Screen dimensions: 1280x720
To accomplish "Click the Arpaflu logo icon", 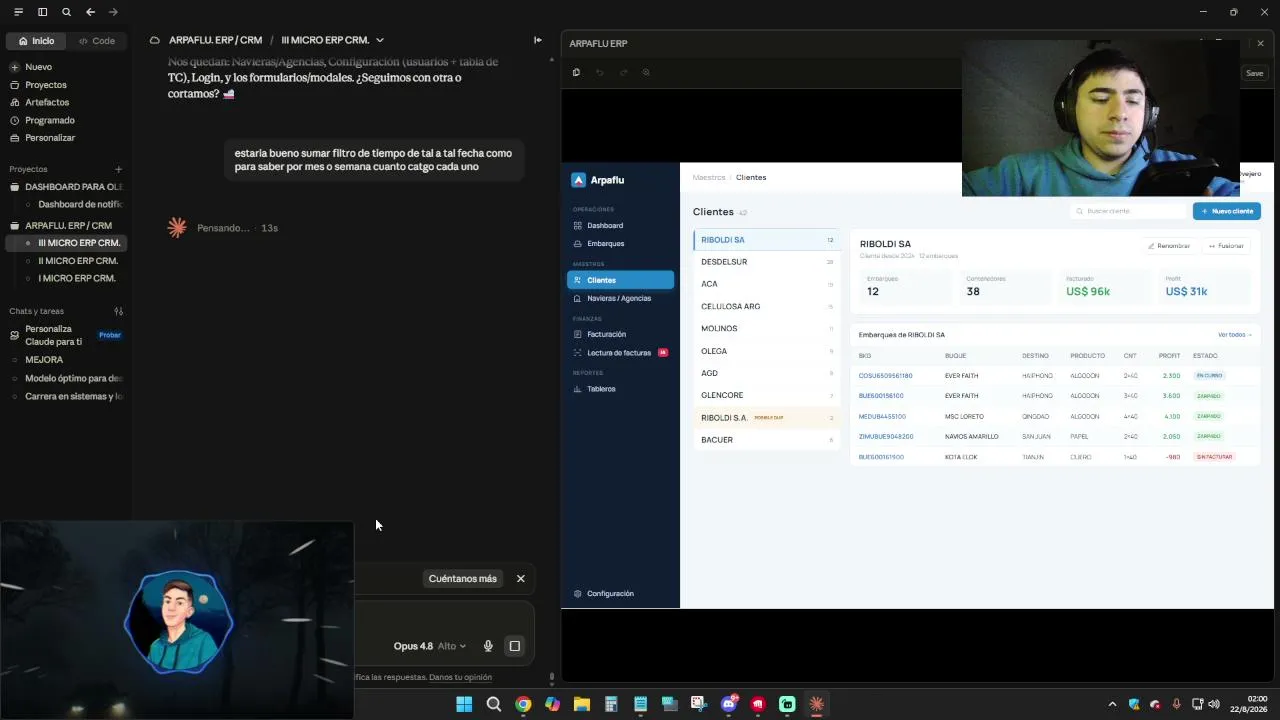I will point(578,180).
